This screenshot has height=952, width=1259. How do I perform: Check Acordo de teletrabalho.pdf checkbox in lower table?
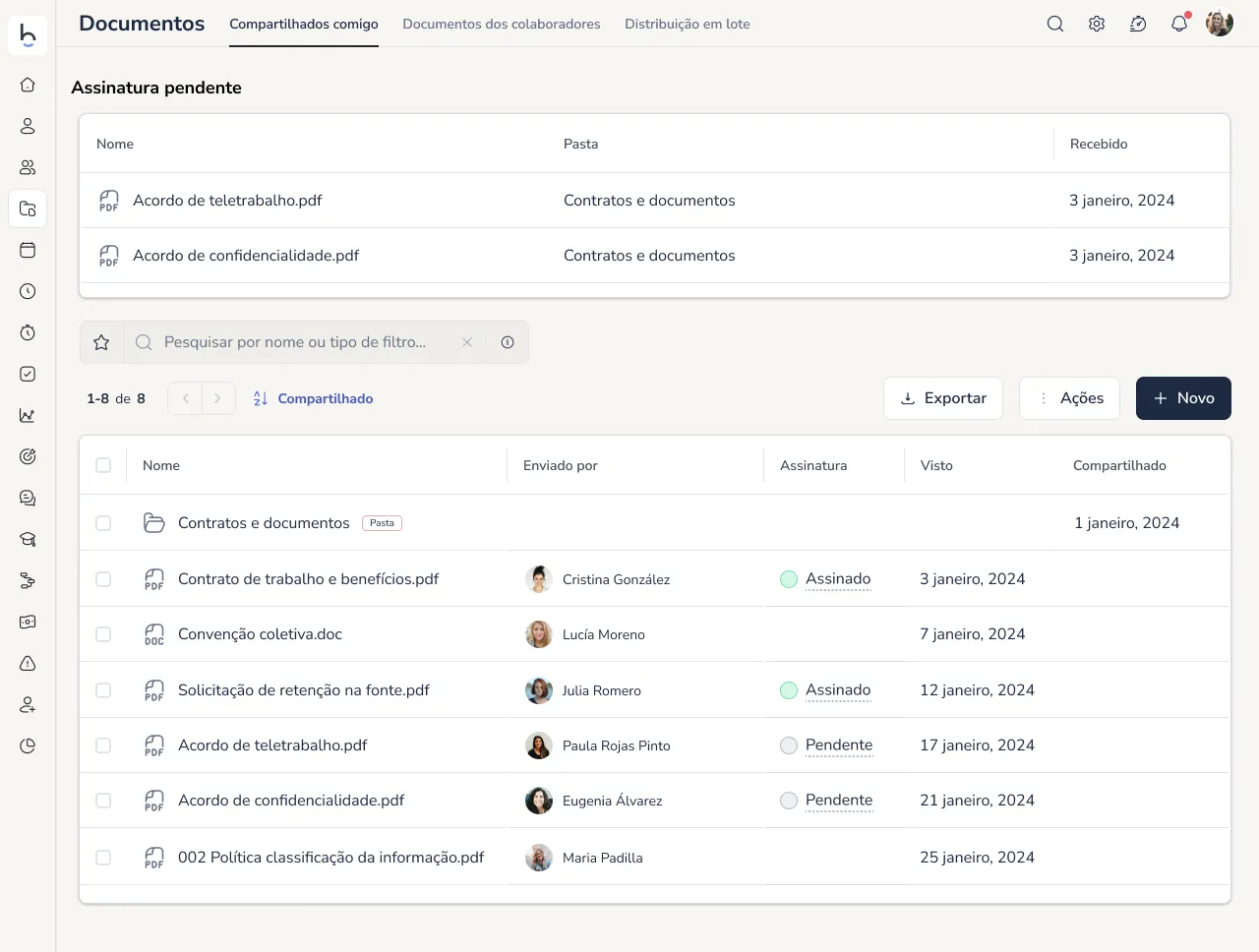(103, 745)
